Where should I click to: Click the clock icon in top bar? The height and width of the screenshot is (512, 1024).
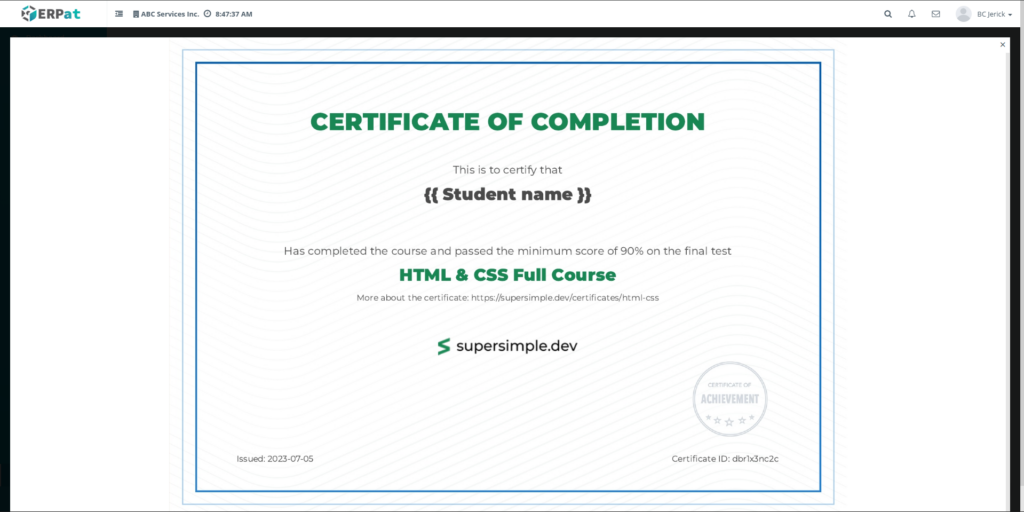pyautogui.click(x=207, y=14)
